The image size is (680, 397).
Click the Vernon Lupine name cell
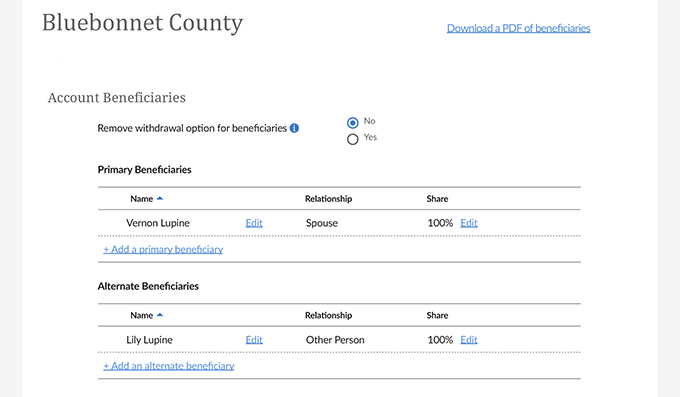[158, 223]
